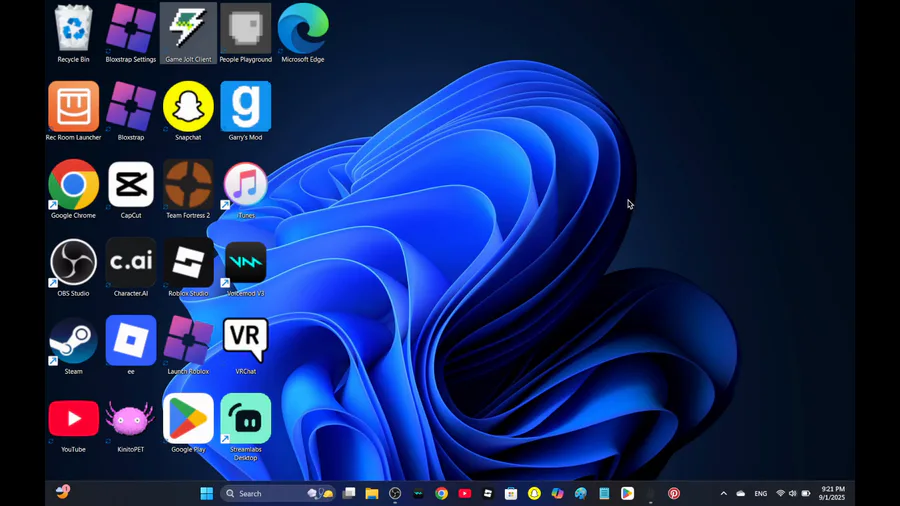Select the Streamlabs Desktop shortcut
The height and width of the screenshot is (506, 900).
pos(246,427)
